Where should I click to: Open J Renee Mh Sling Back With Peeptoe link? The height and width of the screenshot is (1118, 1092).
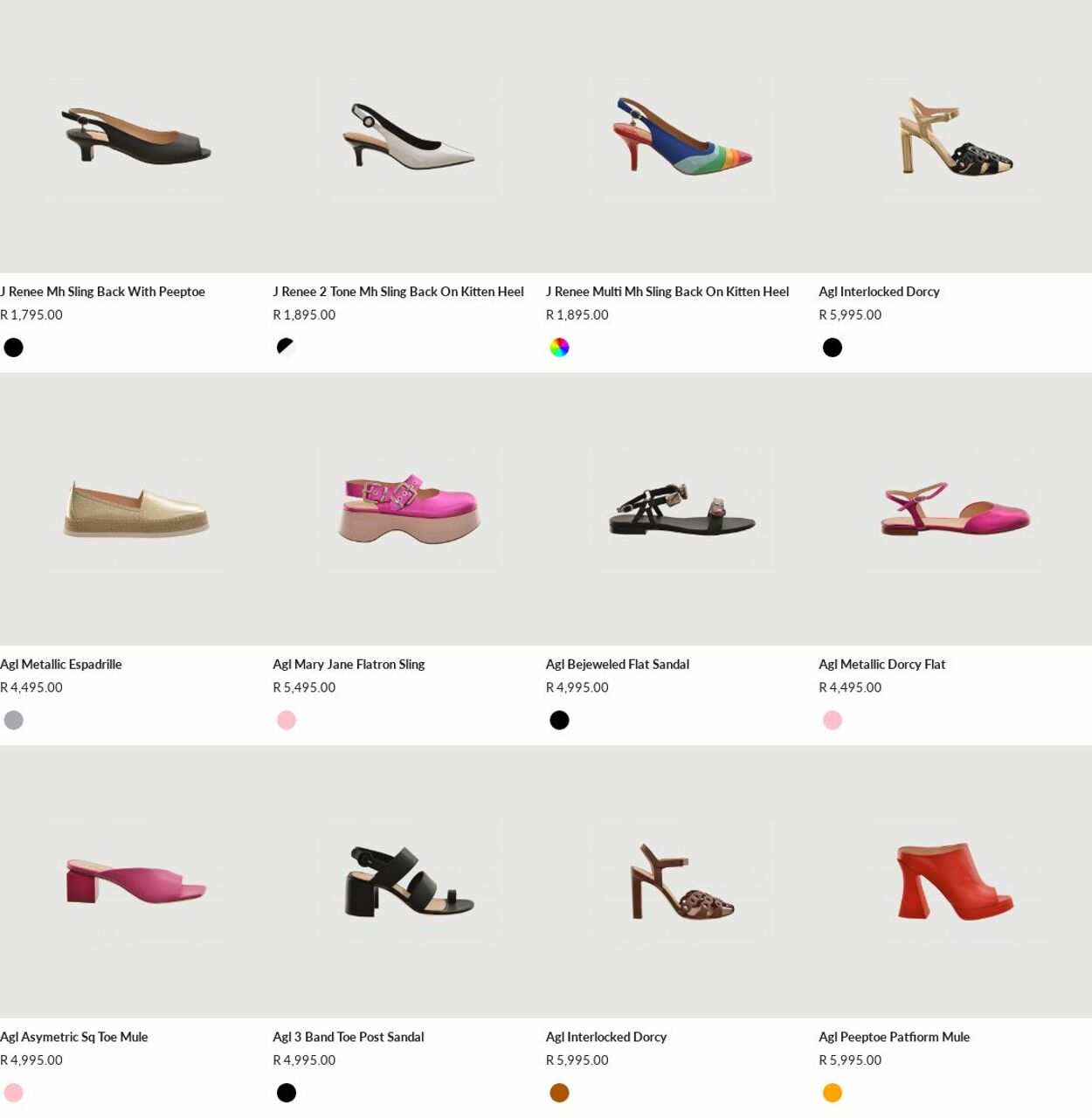(102, 292)
